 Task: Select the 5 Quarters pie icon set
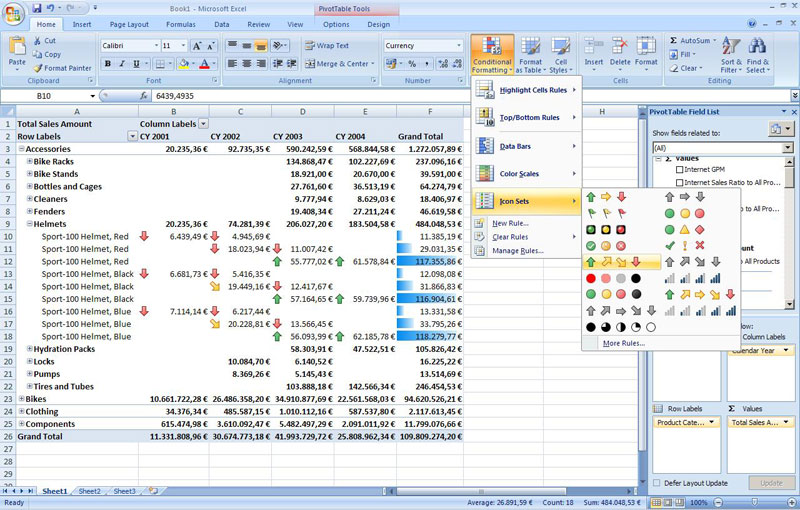(x=620, y=327)
